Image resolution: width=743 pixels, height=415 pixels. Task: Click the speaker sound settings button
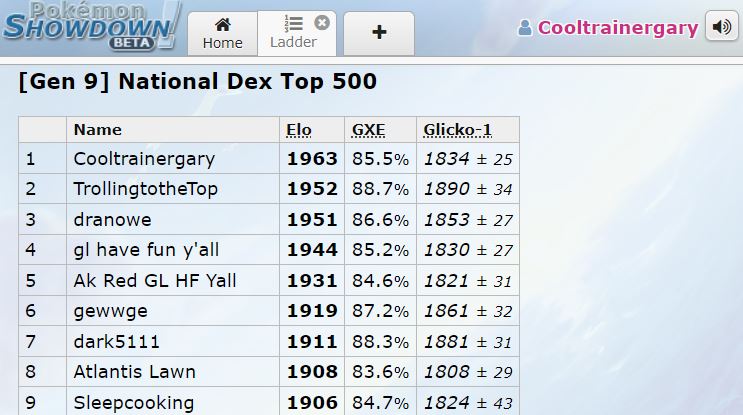[x=722, y=27]
